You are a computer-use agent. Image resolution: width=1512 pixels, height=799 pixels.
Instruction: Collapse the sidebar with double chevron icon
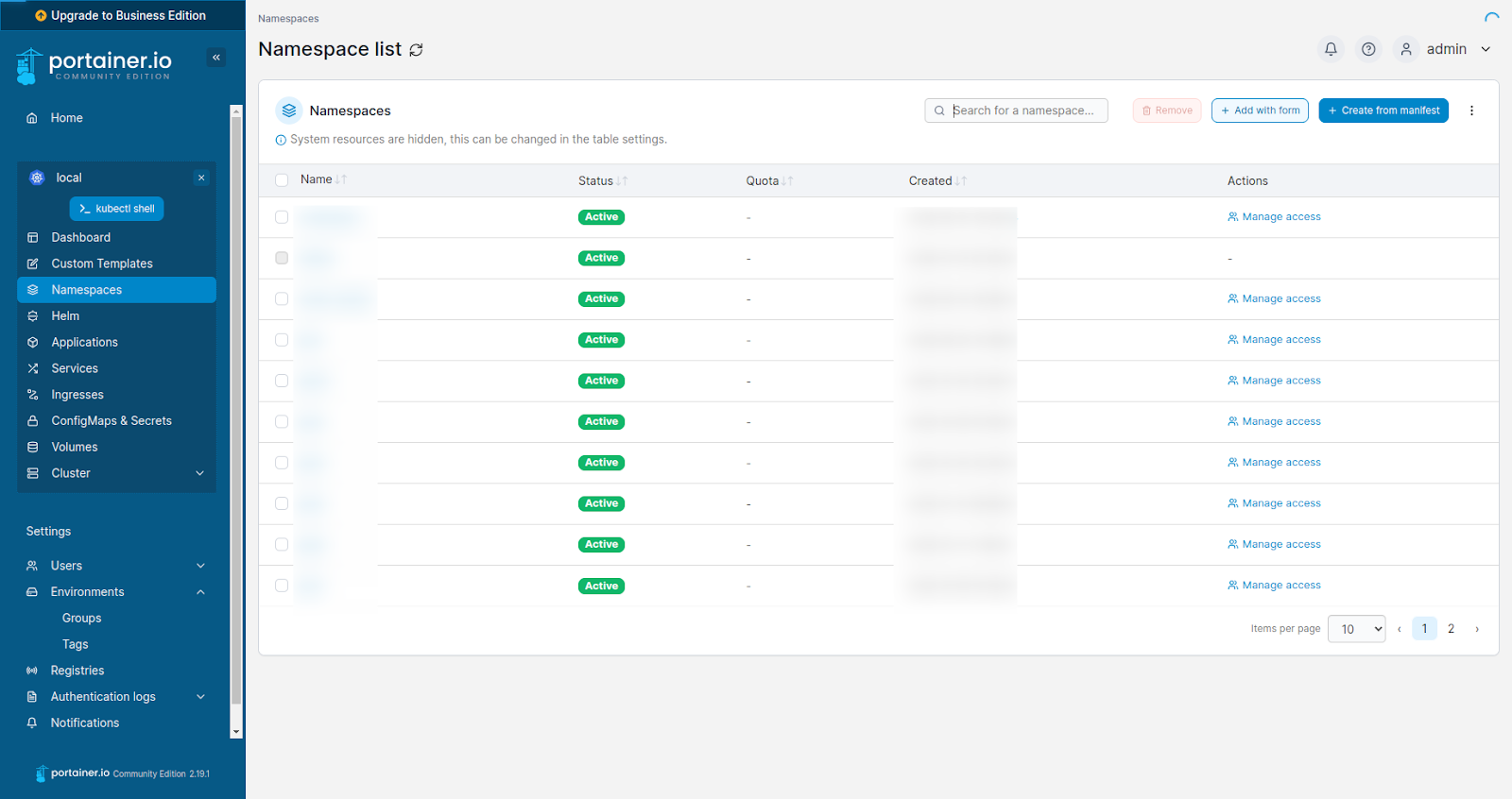click(216, 58)
